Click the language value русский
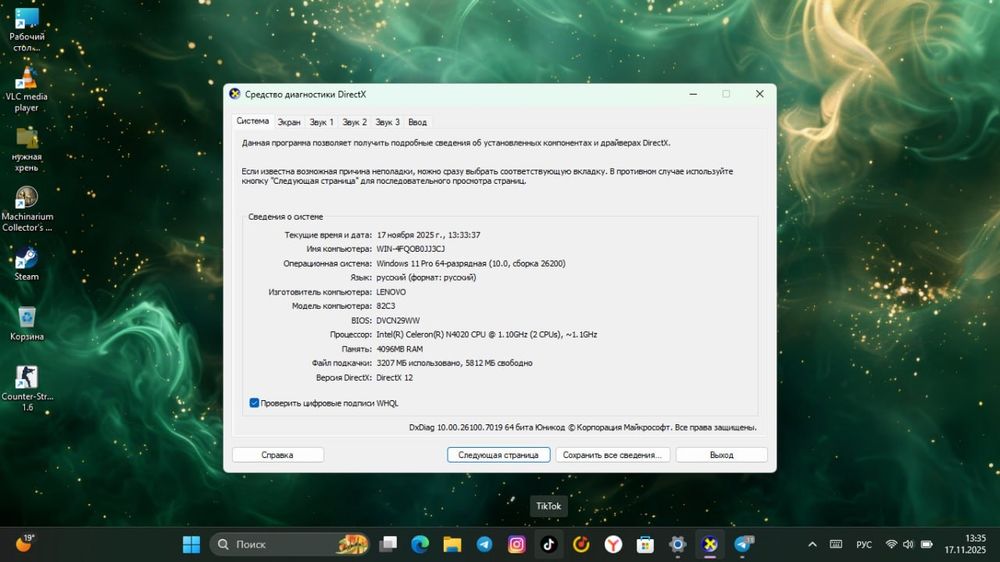This screenshot has width=1000, height=562. click(426, 277)
